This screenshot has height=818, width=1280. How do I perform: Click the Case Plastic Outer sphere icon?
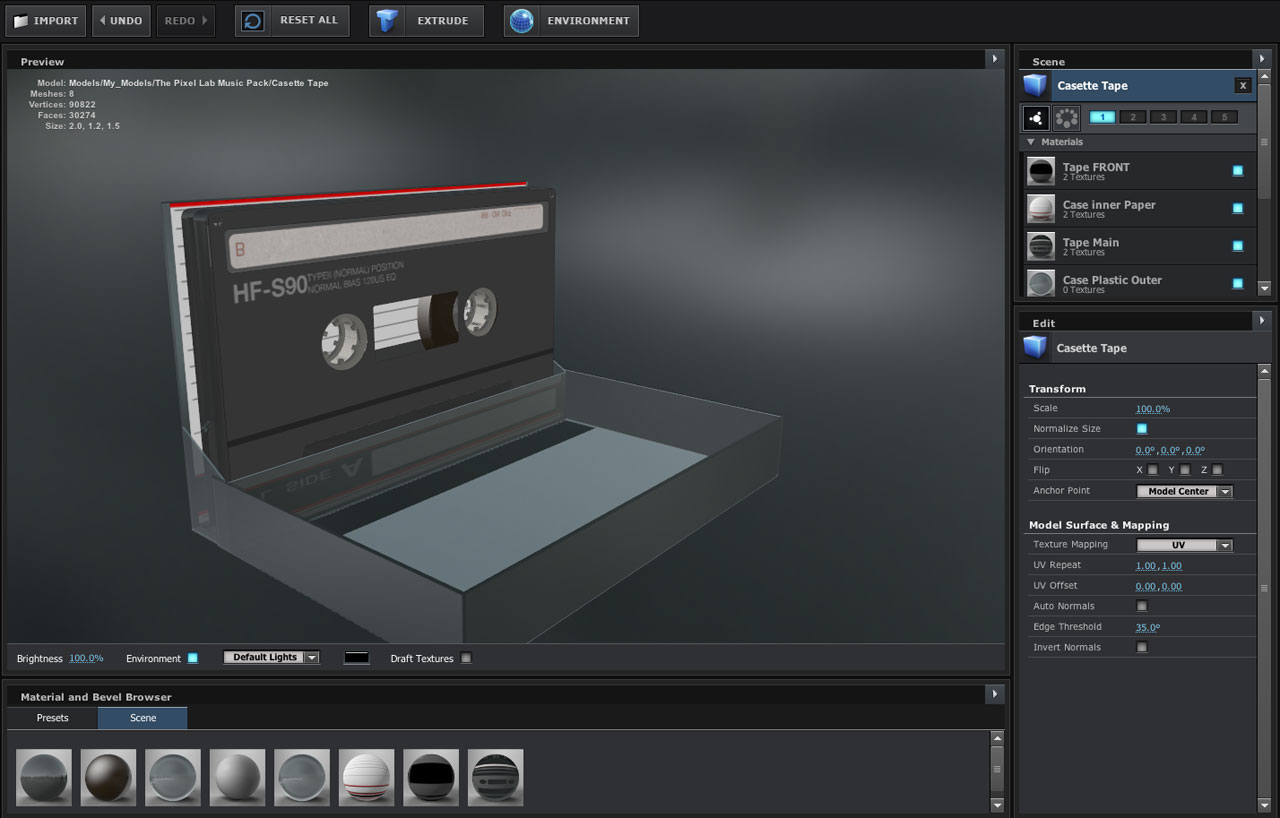tap(1041, 283)
